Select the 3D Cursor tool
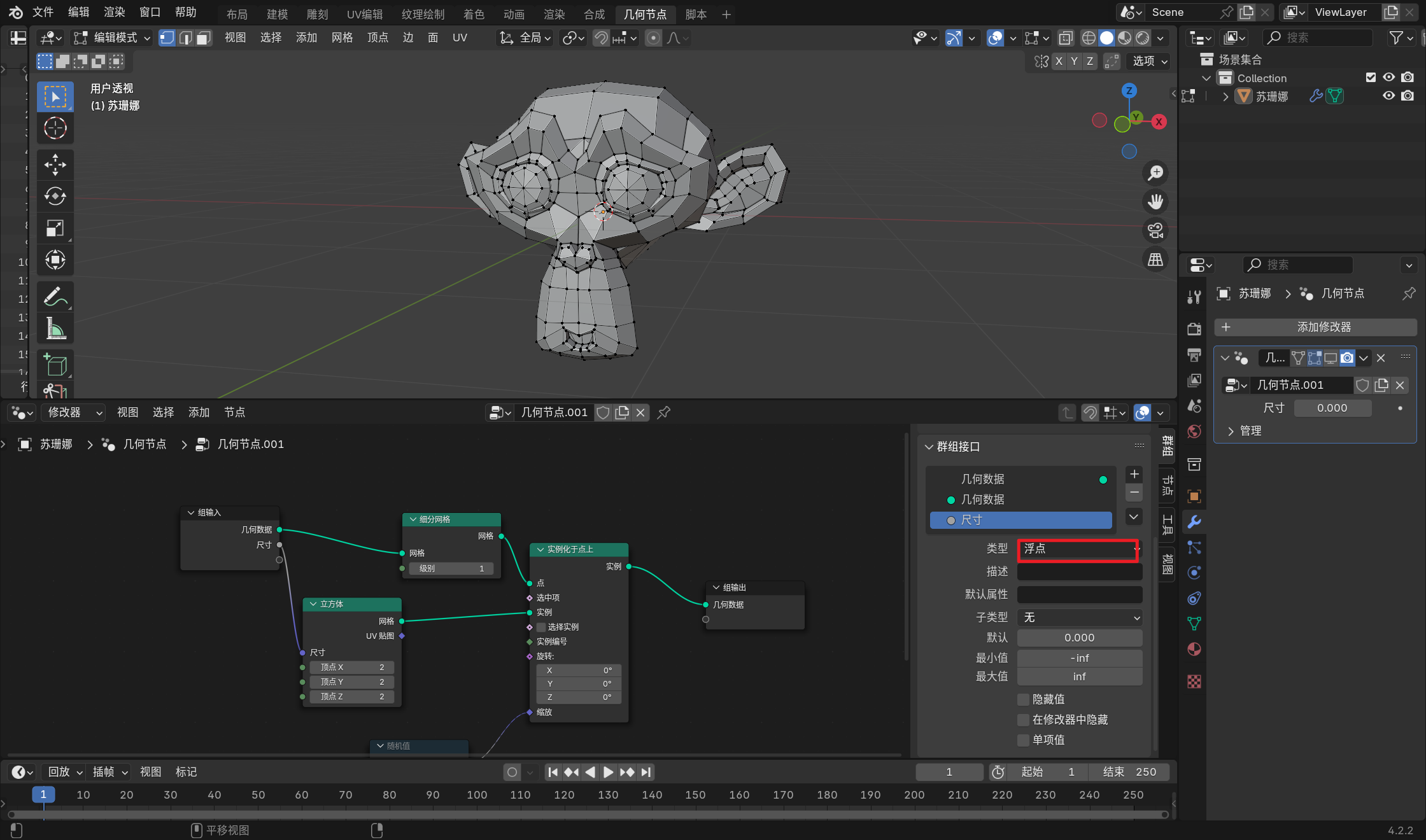Image resolution: width=1426 pixels, height=840 pixels. 55,128
